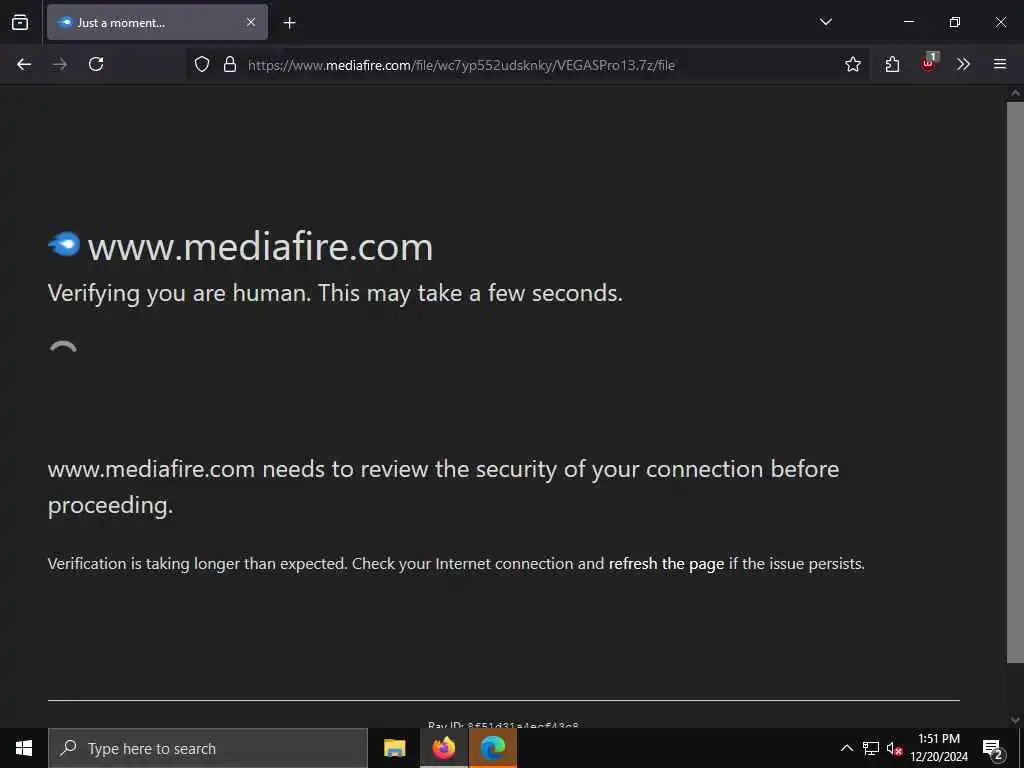Show more tools overflow chevrons
Image resolution: width=1024 pixels, height=768 pixels.
point(963,64)
